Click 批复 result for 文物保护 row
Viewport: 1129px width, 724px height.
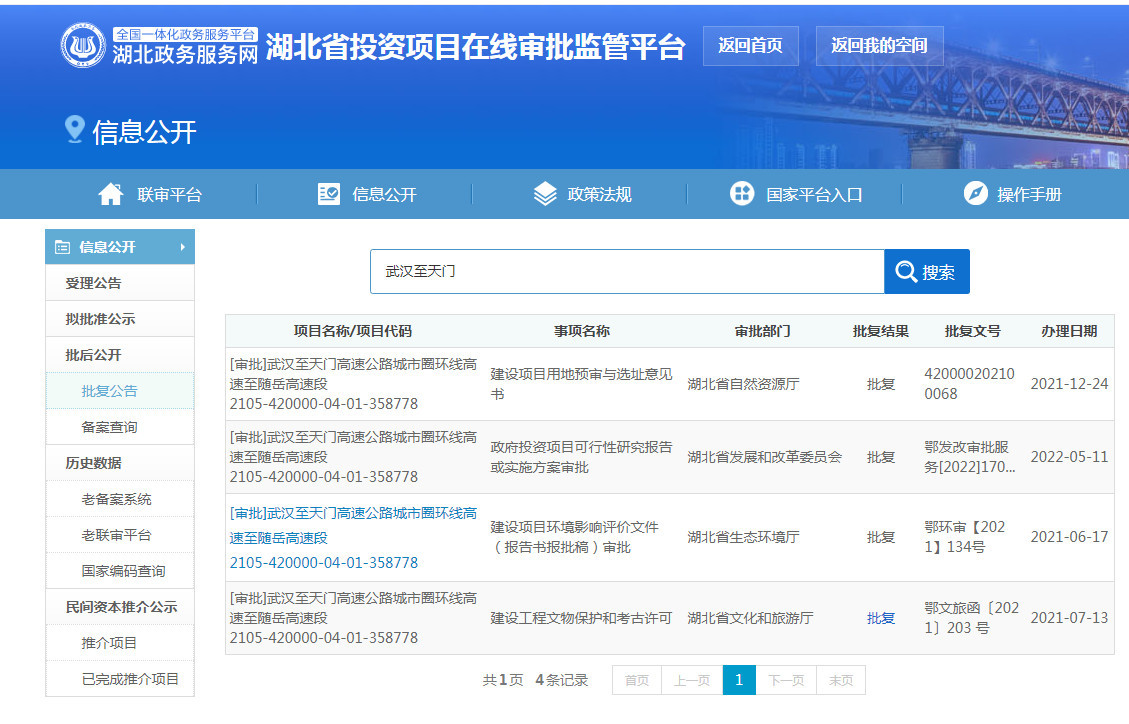pyautogui.click(x=880, y=618)
